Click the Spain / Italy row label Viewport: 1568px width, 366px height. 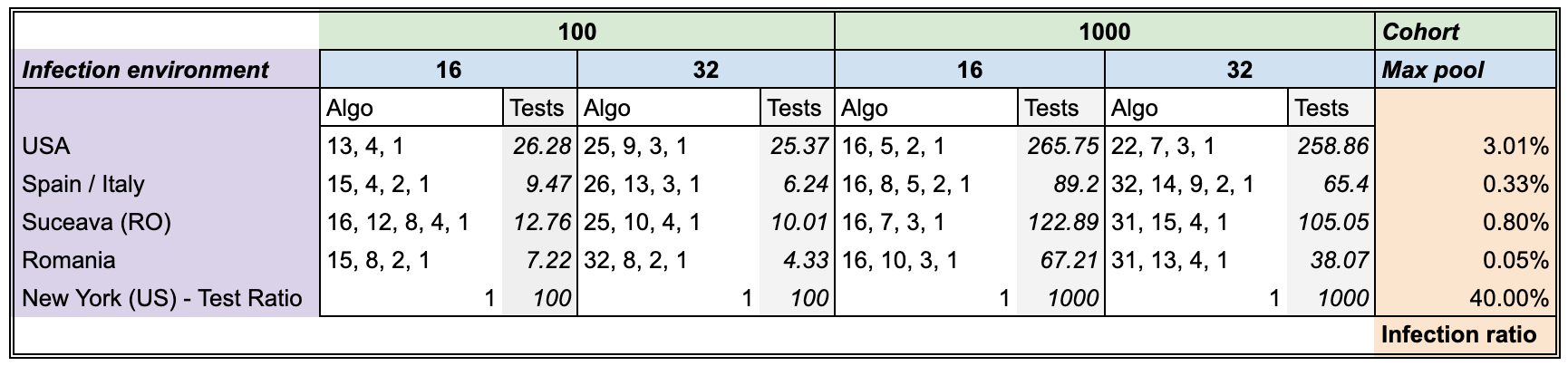pyautogui.click(x=167, y=184)
